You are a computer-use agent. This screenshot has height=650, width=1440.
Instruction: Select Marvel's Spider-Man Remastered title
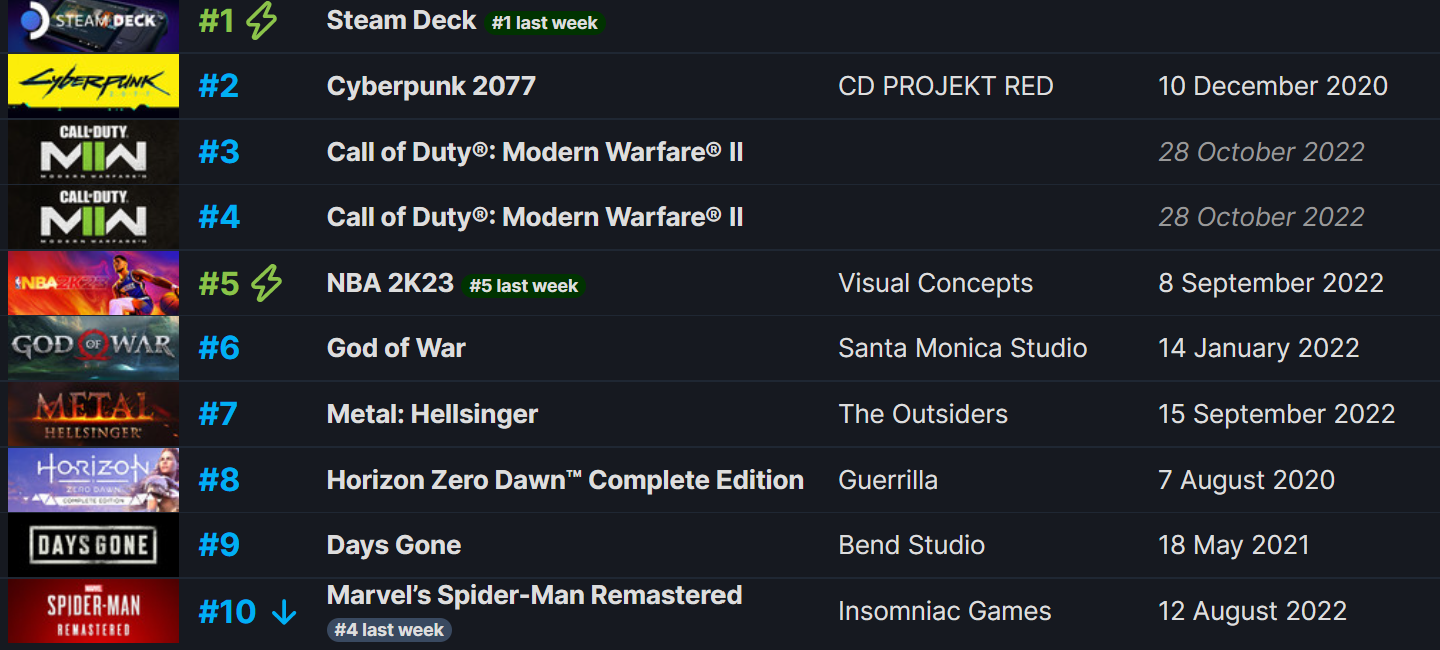point(534,595)
